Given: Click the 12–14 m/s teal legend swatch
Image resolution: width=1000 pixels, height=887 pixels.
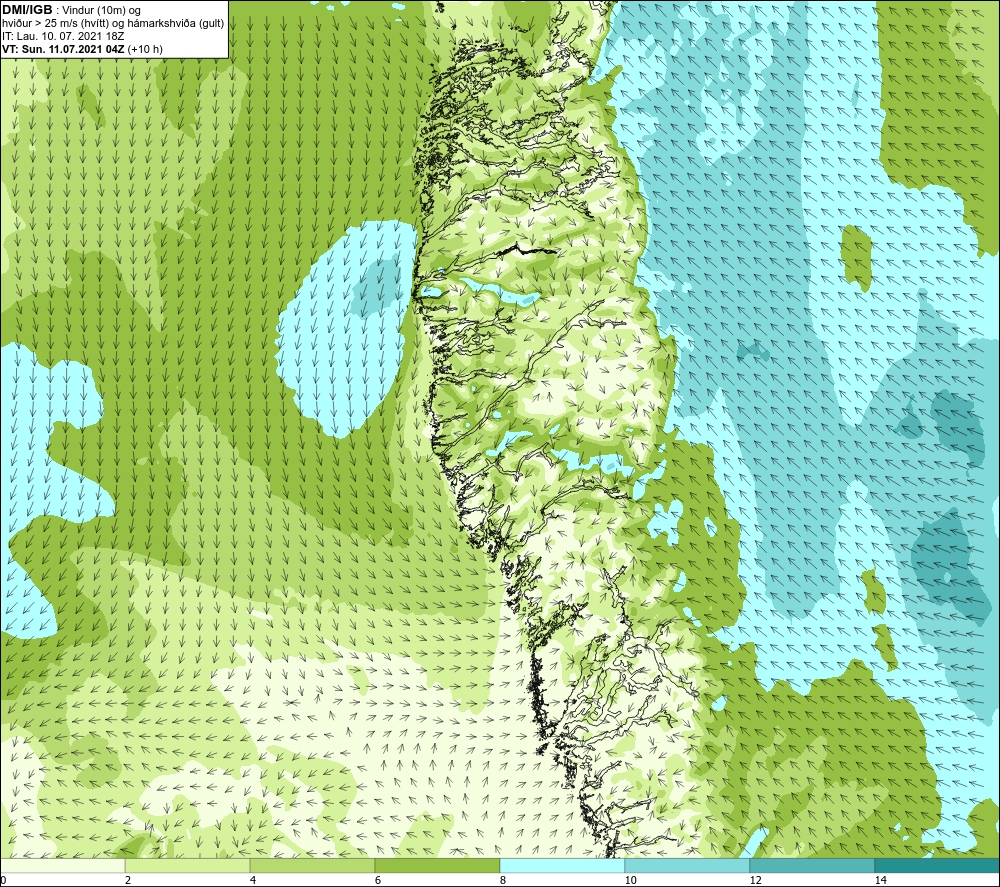Looking at the screenshot, I should (812, 866).
